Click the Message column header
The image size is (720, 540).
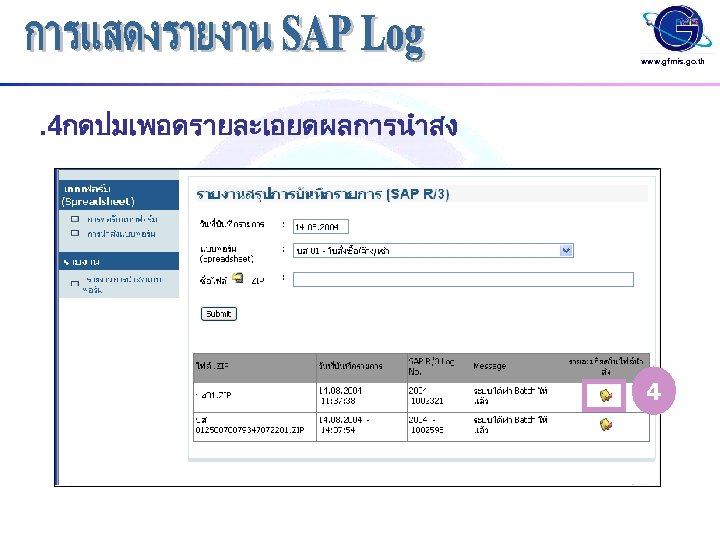[x=489, y=366]
